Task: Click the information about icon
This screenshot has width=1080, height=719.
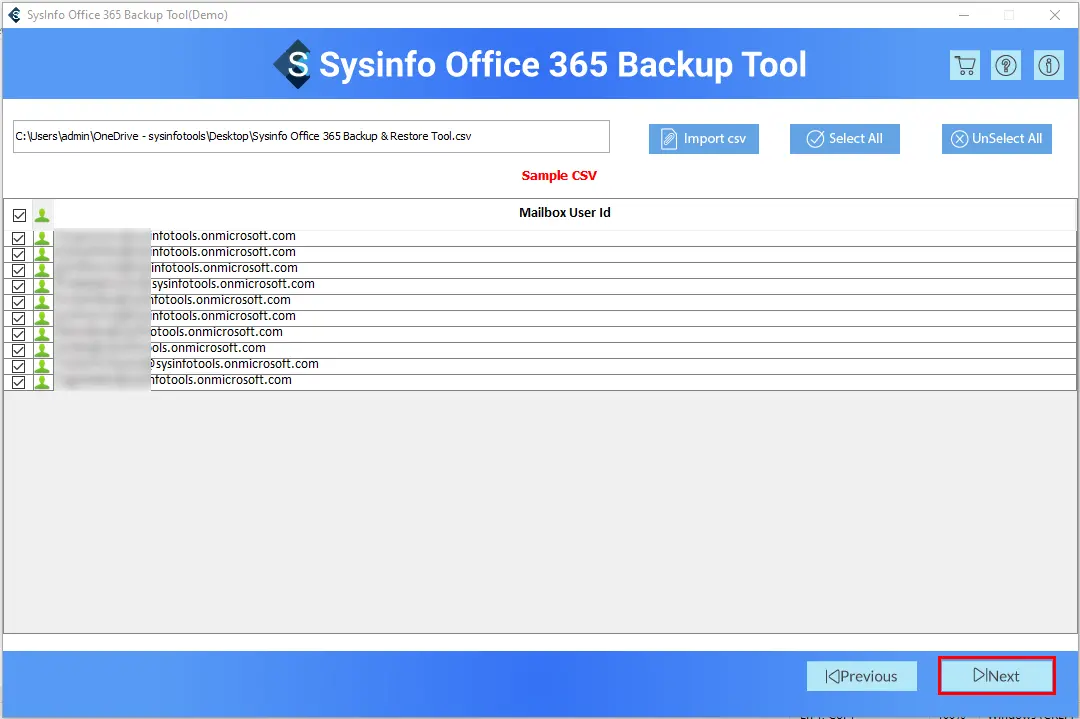Action: [x=1048, y=66]
